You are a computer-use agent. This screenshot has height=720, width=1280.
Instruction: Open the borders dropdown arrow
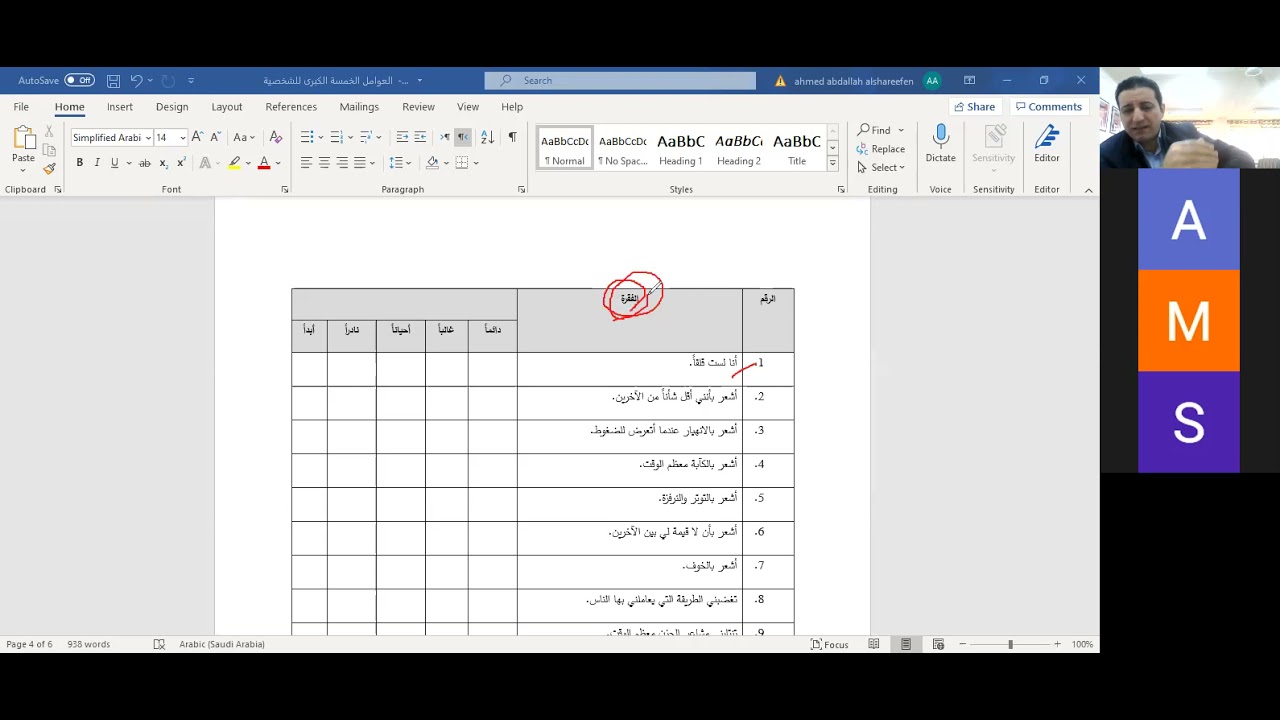tap(476, 163)
